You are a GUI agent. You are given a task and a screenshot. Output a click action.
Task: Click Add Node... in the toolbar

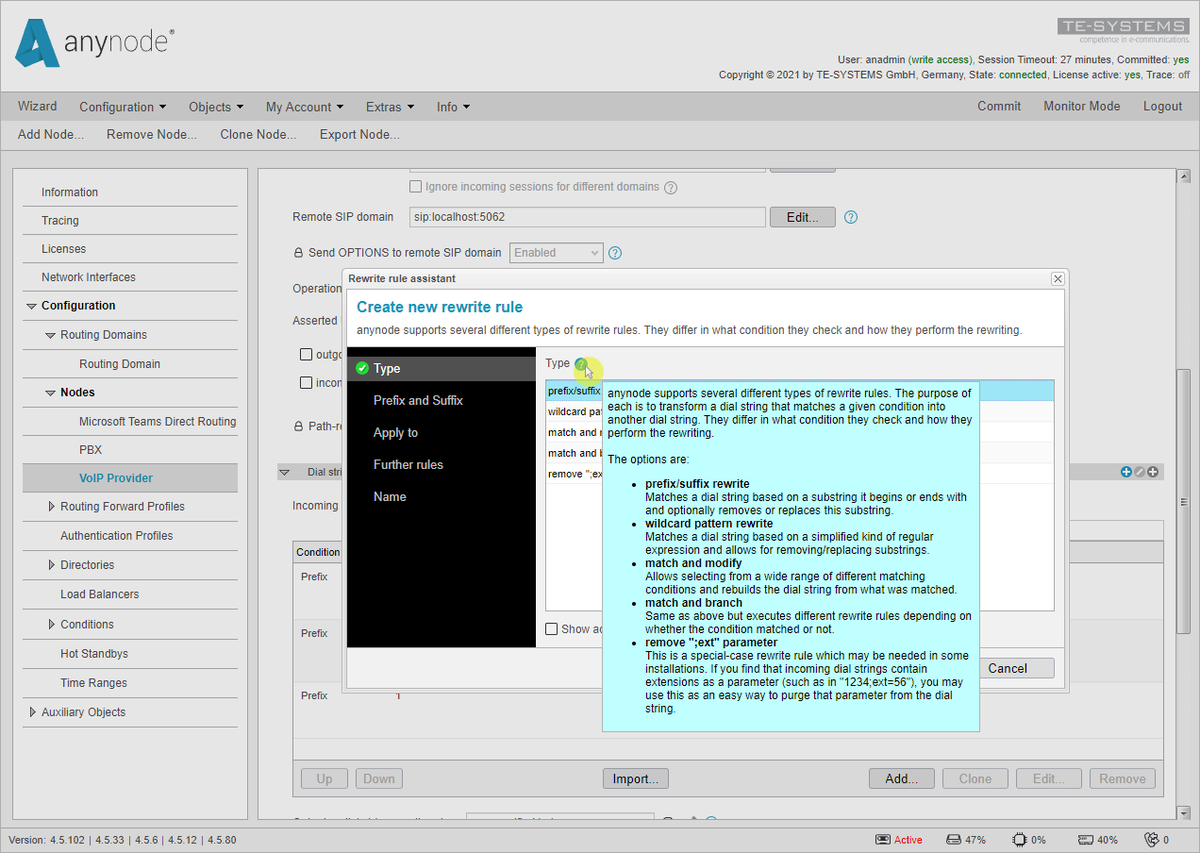click(x=51, y=134)
